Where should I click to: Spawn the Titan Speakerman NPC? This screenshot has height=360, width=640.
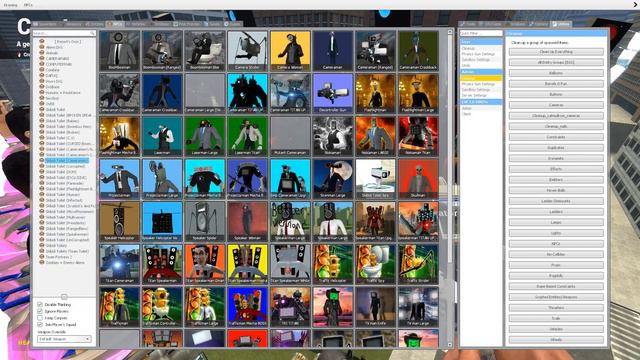(162, 264)
